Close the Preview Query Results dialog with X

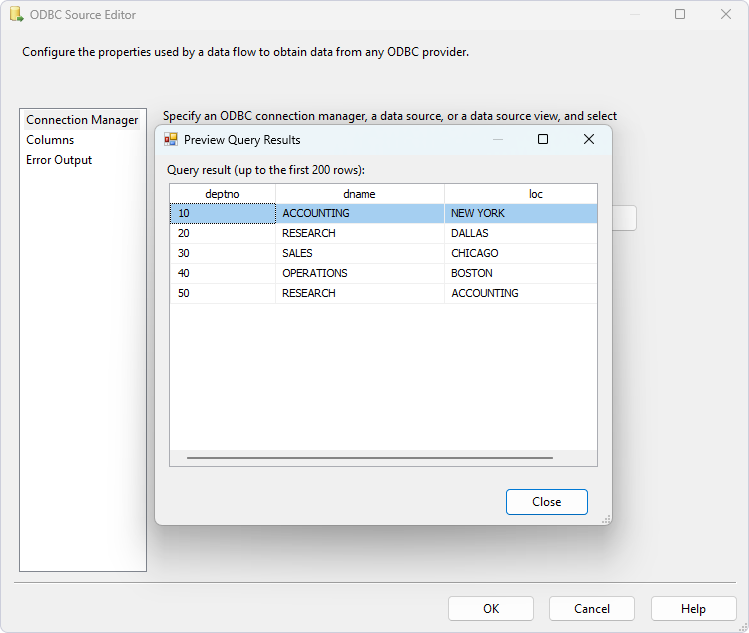pyautogui.click(x=589, y=140)
